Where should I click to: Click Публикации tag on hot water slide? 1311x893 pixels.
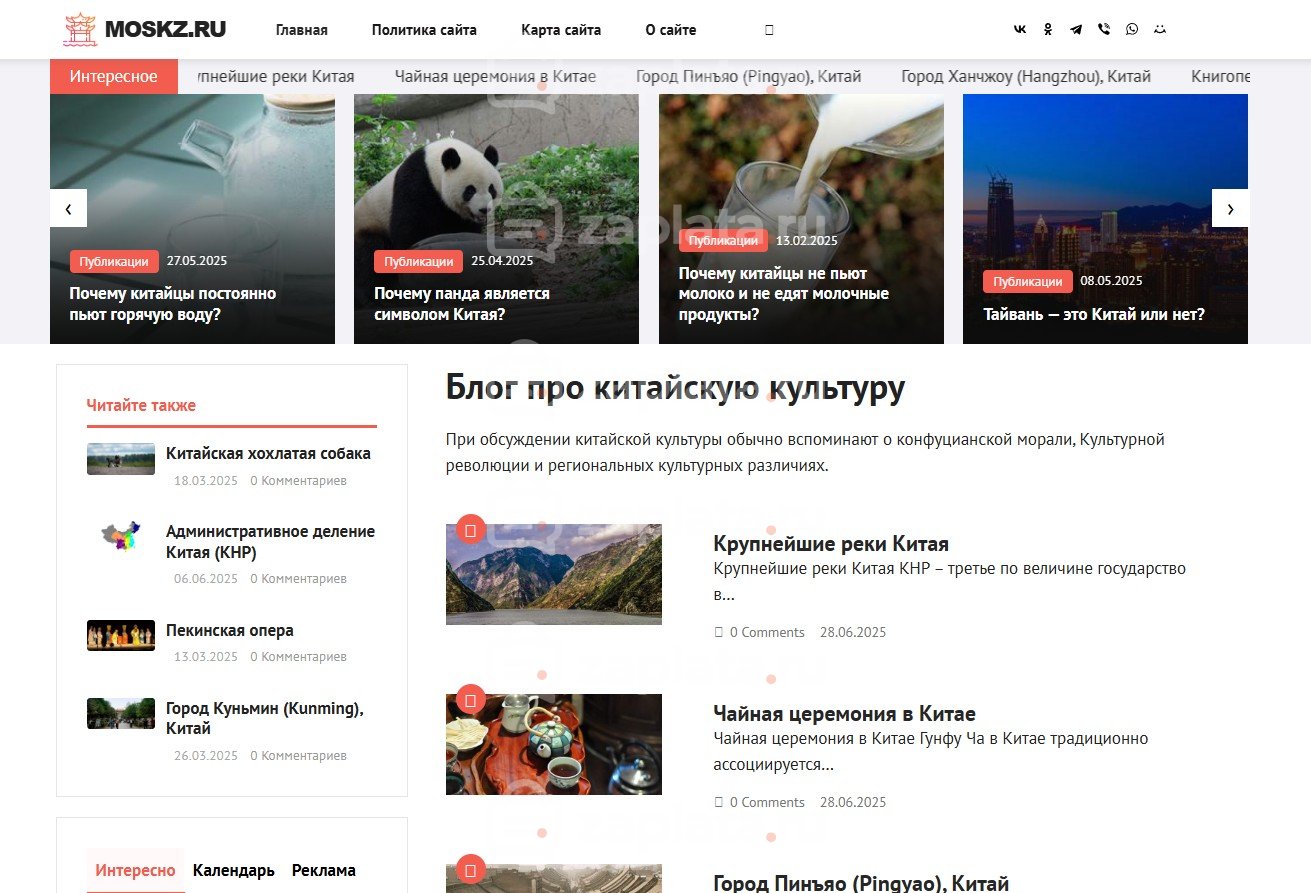(x=114, y=261)
